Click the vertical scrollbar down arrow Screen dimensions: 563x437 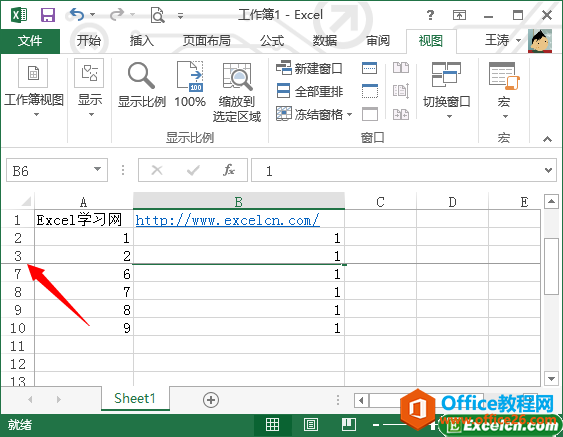pyautogui.click(x=551, y=378)
